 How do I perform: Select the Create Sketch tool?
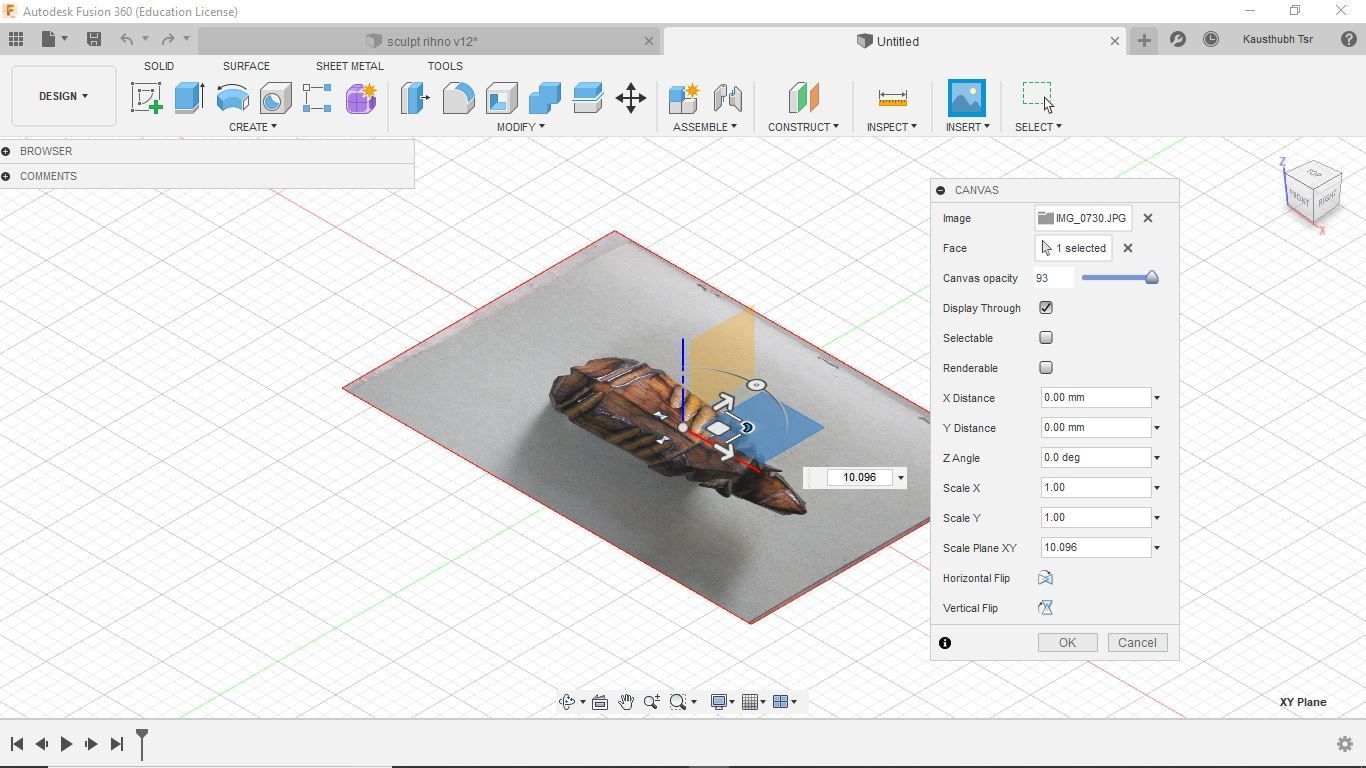pos(147,98)
